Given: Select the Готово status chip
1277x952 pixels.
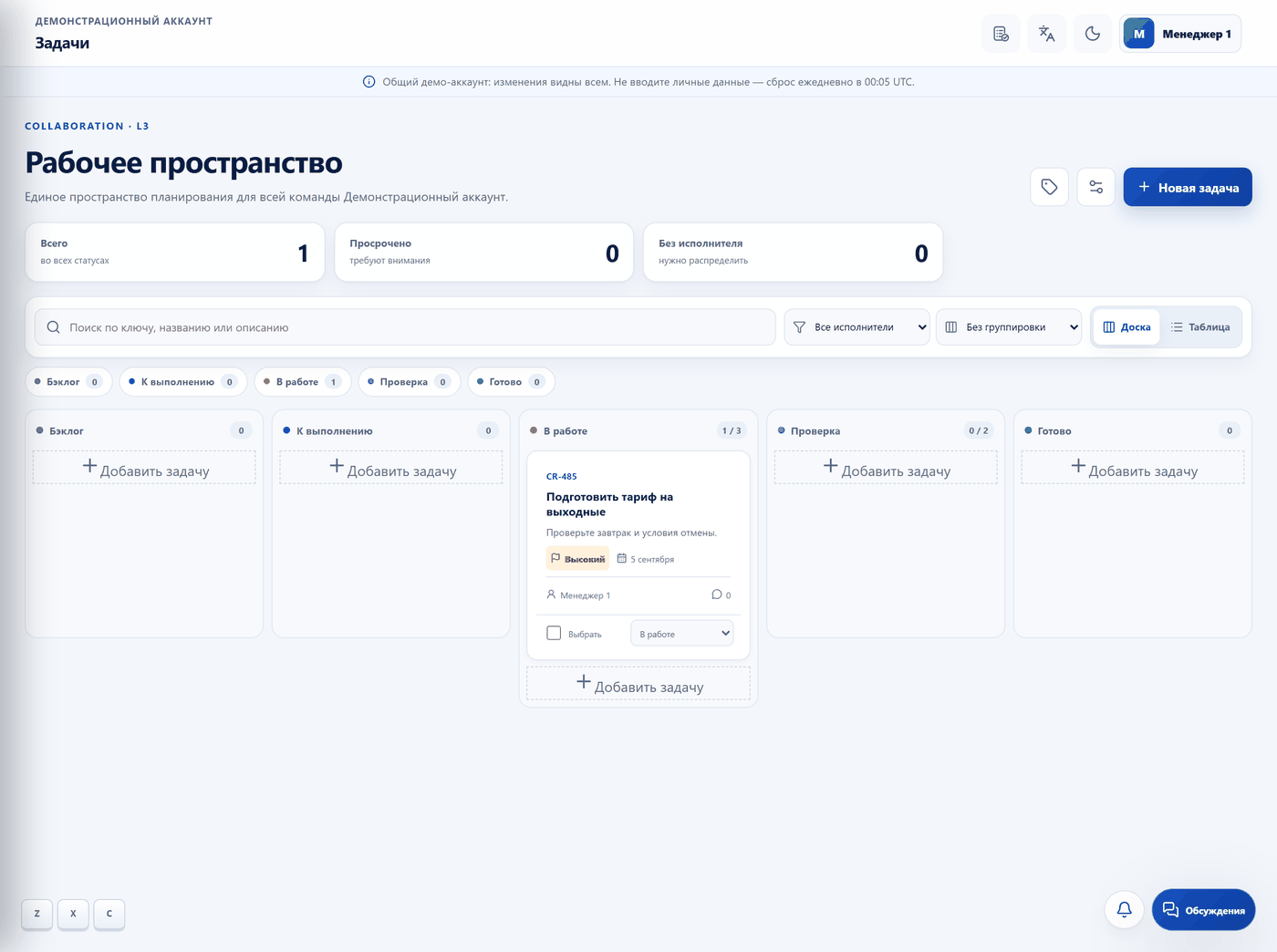Looking at the screenshot, I should pos(512,382).
